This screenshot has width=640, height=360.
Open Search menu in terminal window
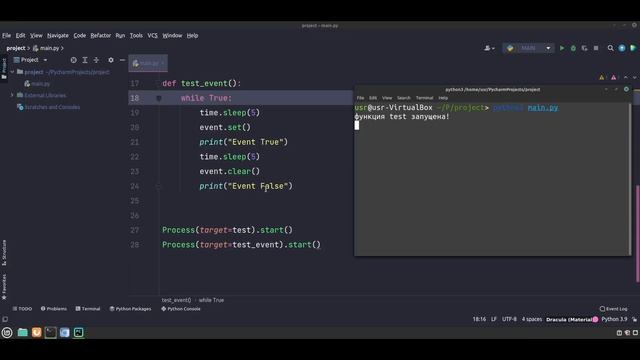(x=404, y=98)
